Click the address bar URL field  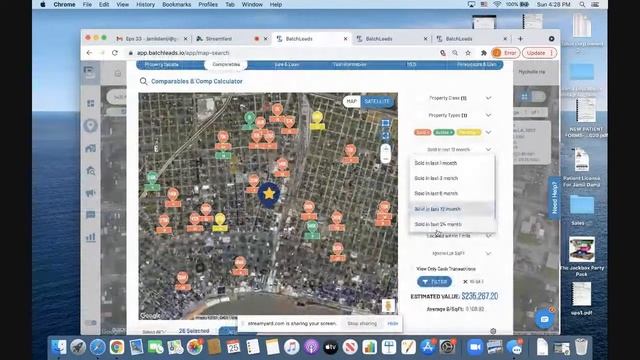(282, 53)
